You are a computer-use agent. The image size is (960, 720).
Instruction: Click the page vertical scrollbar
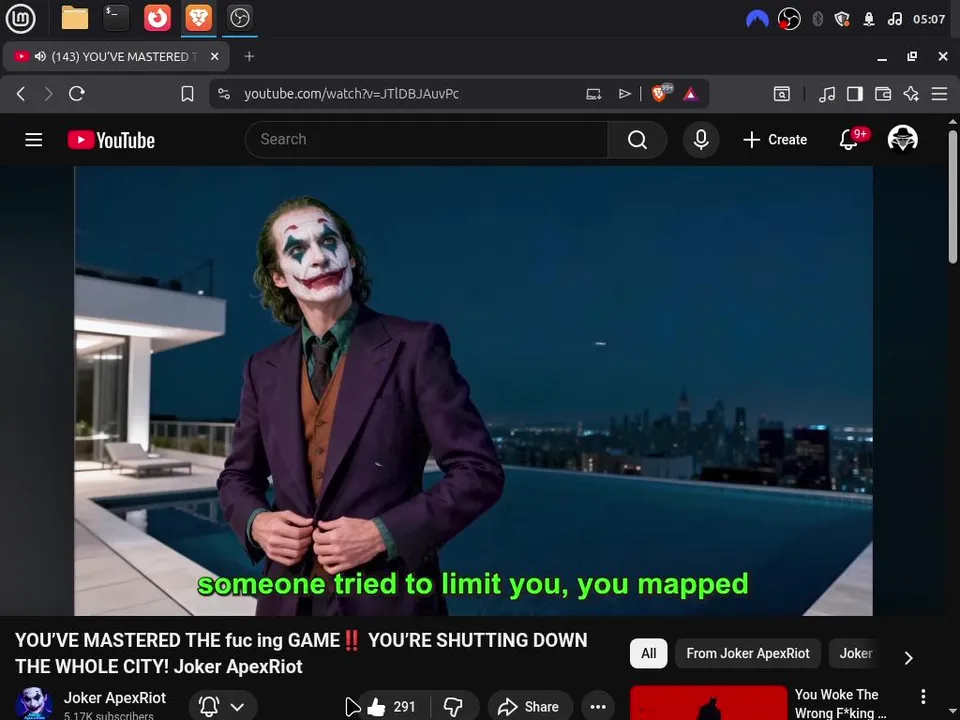pyautogui.click(x=953, y=196)
